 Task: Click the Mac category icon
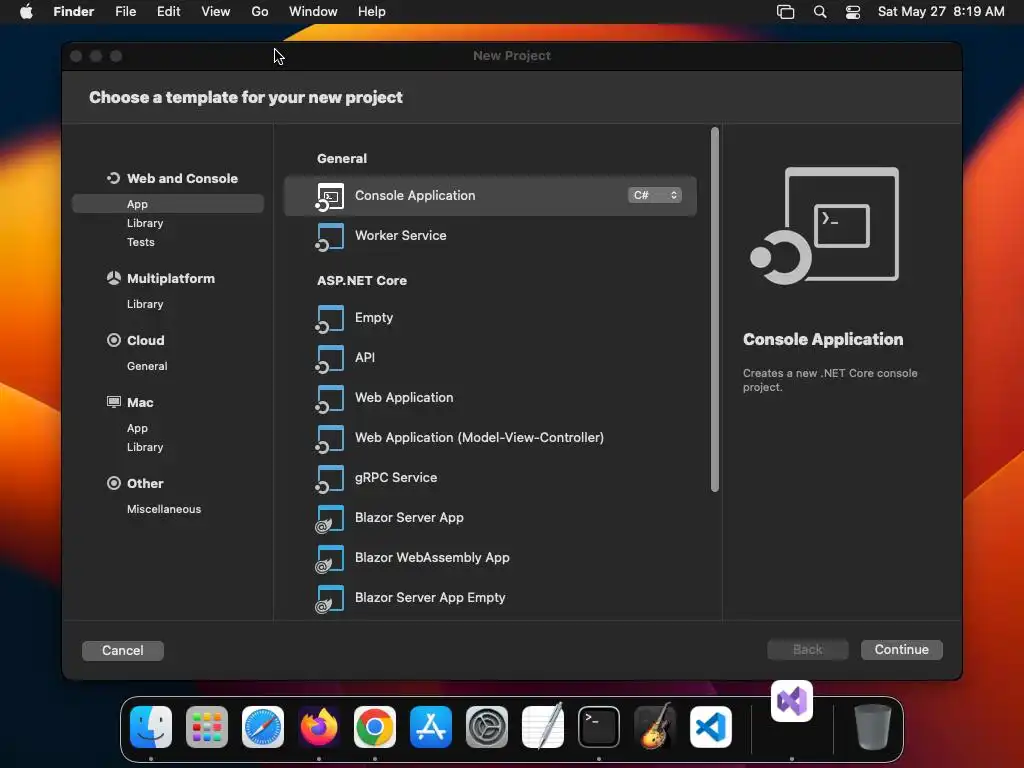tap(114, 402)
